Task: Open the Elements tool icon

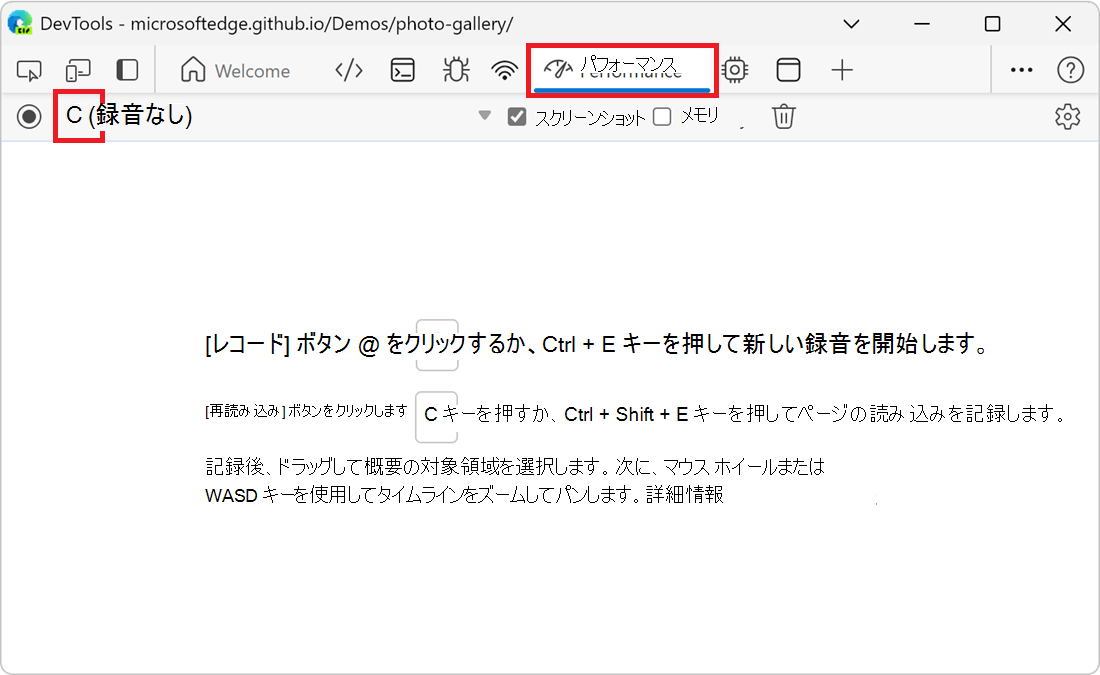Action: tap(348, 70)
